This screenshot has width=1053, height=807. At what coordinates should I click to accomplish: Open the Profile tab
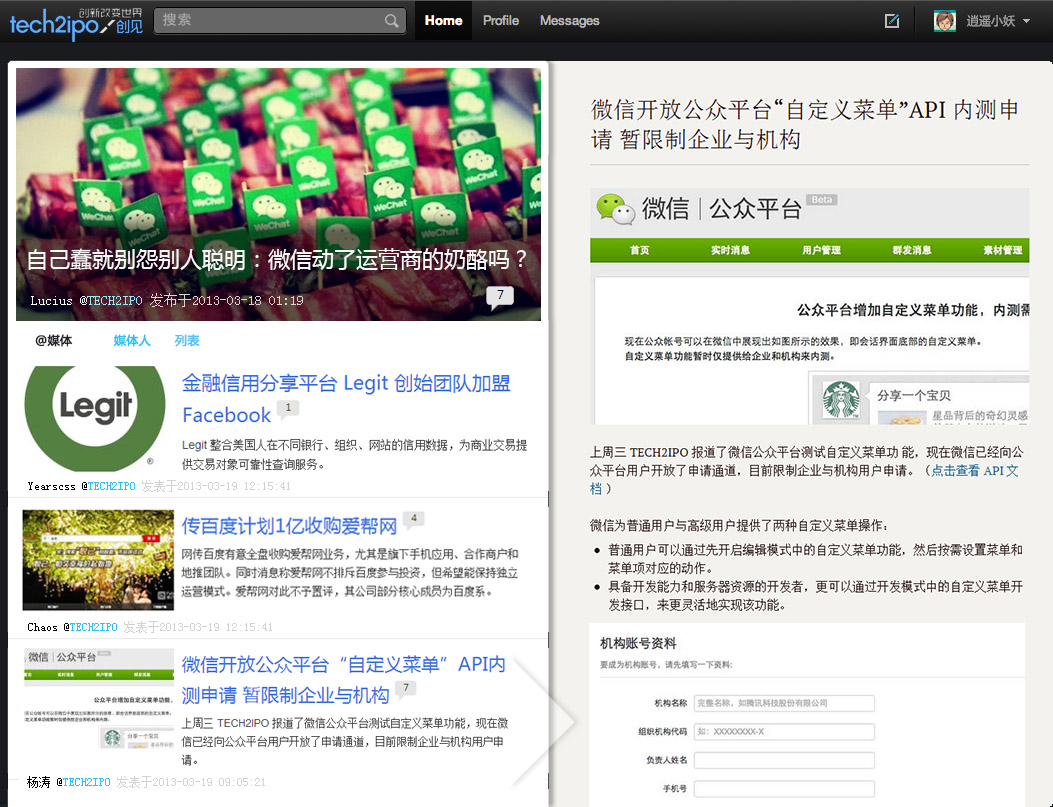tap(501, 21)
